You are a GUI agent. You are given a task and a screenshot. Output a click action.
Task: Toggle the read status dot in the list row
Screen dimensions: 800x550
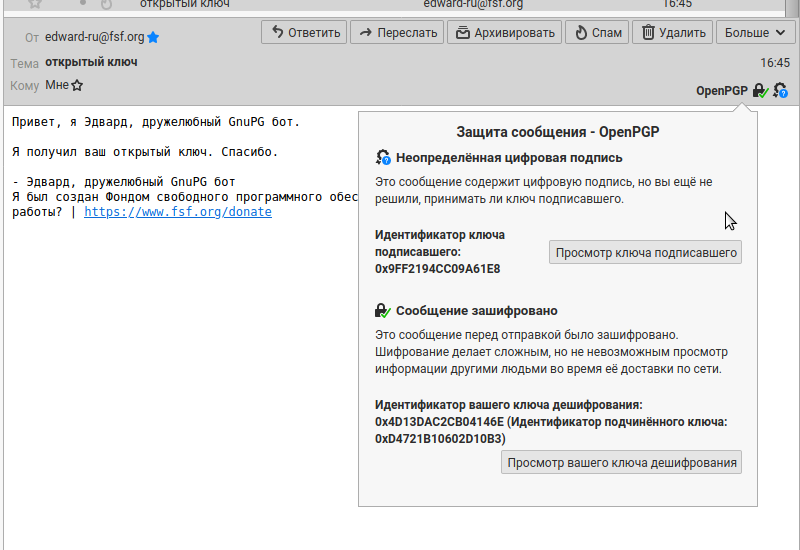83,3
